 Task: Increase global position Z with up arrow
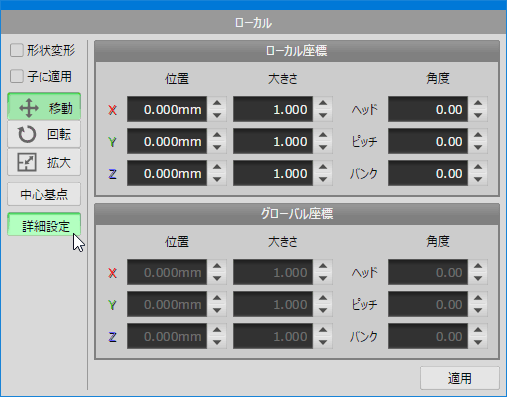click(217, 330)
